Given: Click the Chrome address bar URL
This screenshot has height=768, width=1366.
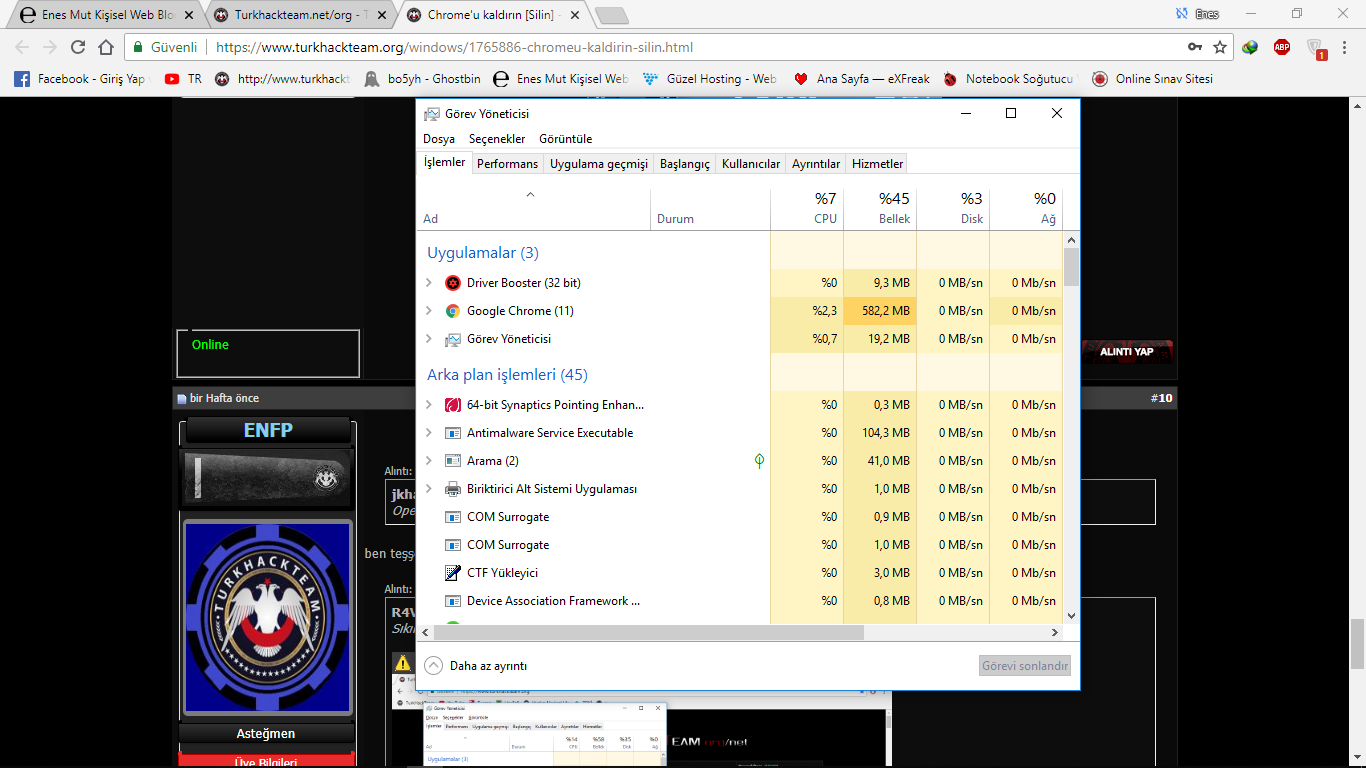Looking at the screenshot, I should 454,47.
